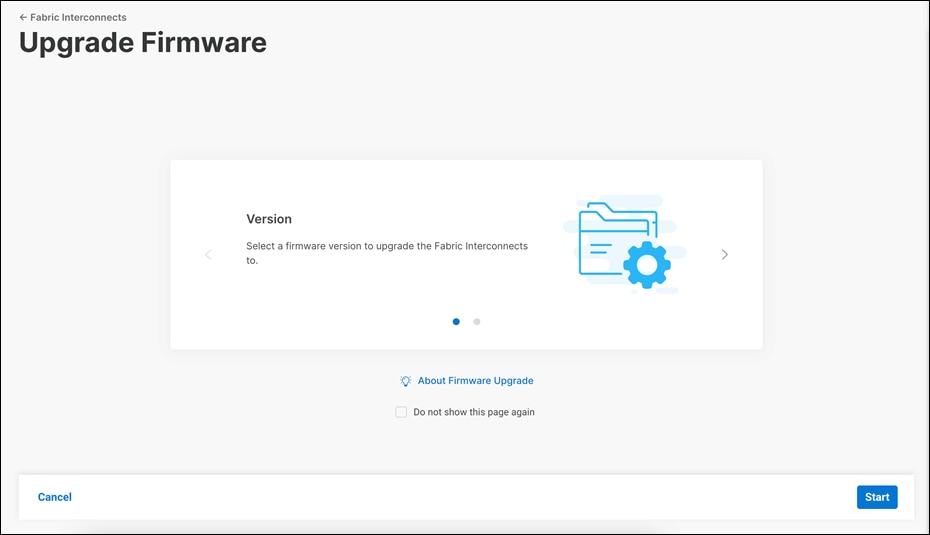930x535 pixels.
Task: Click the lightbulb icon near About Firmware Upgrade
Action: (405, 381)
